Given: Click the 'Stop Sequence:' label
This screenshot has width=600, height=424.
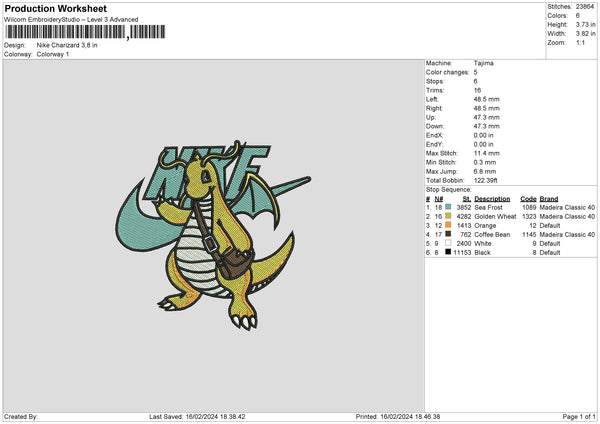Looking at the screenshot, I should [x=448, y=190].
